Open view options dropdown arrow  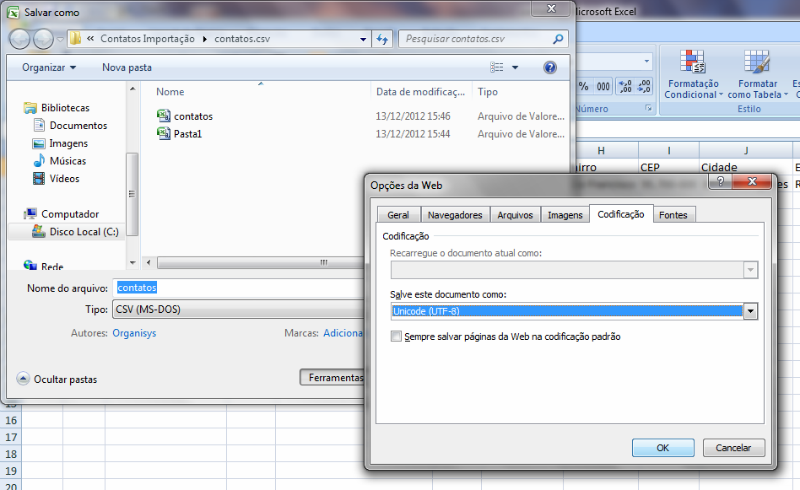[515, 67]
